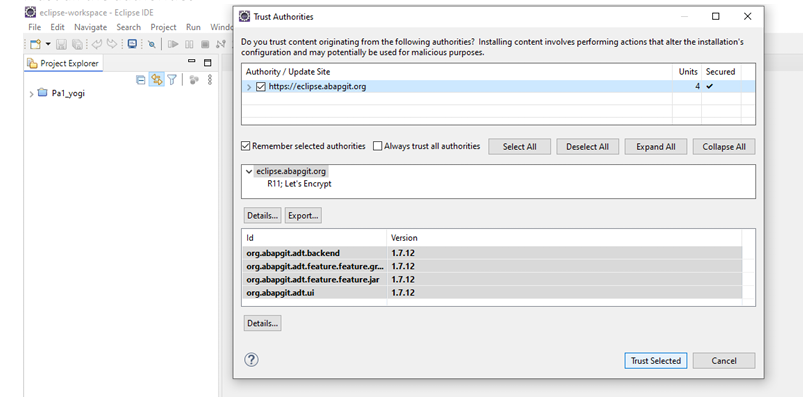The height and width of the screenshot is (404, 807).
Task: Open the dialog help question mark icon
Action: tap(251, 360)
